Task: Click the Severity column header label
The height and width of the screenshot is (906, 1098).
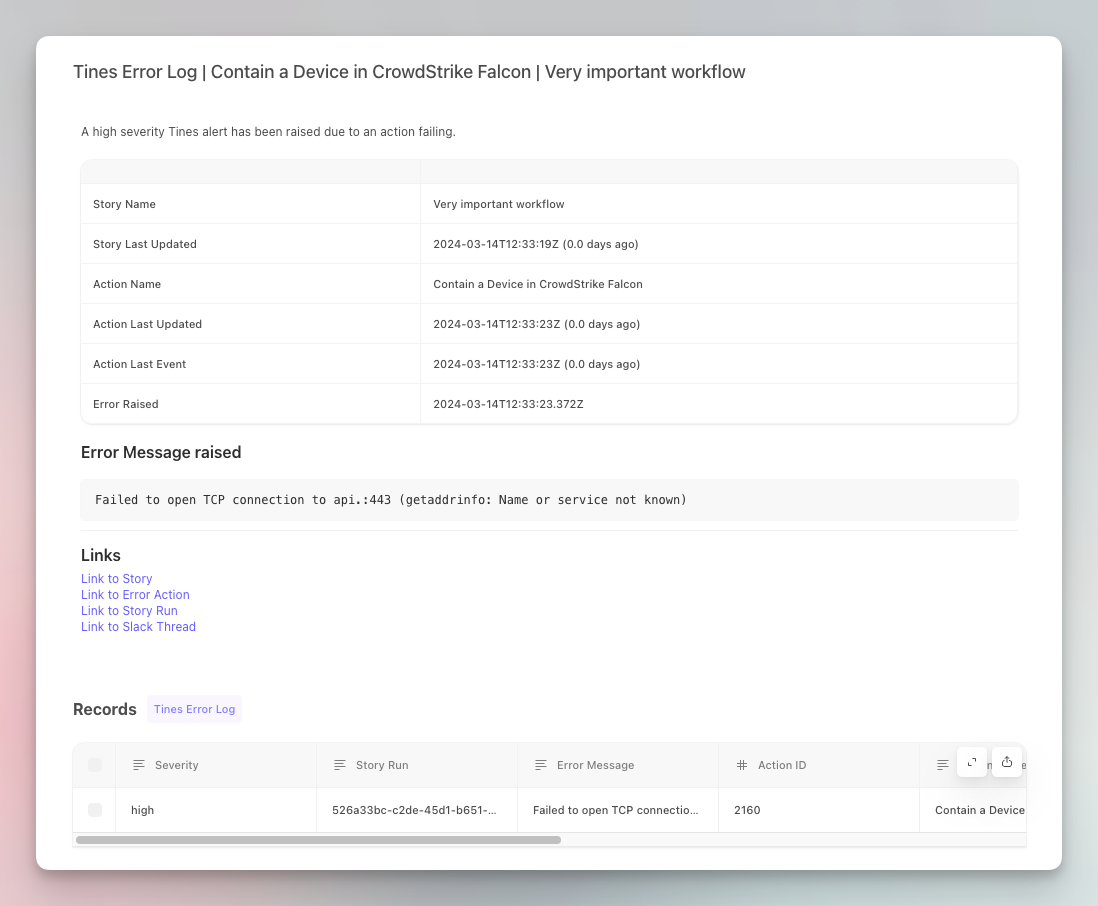Action: pos(176,765)
